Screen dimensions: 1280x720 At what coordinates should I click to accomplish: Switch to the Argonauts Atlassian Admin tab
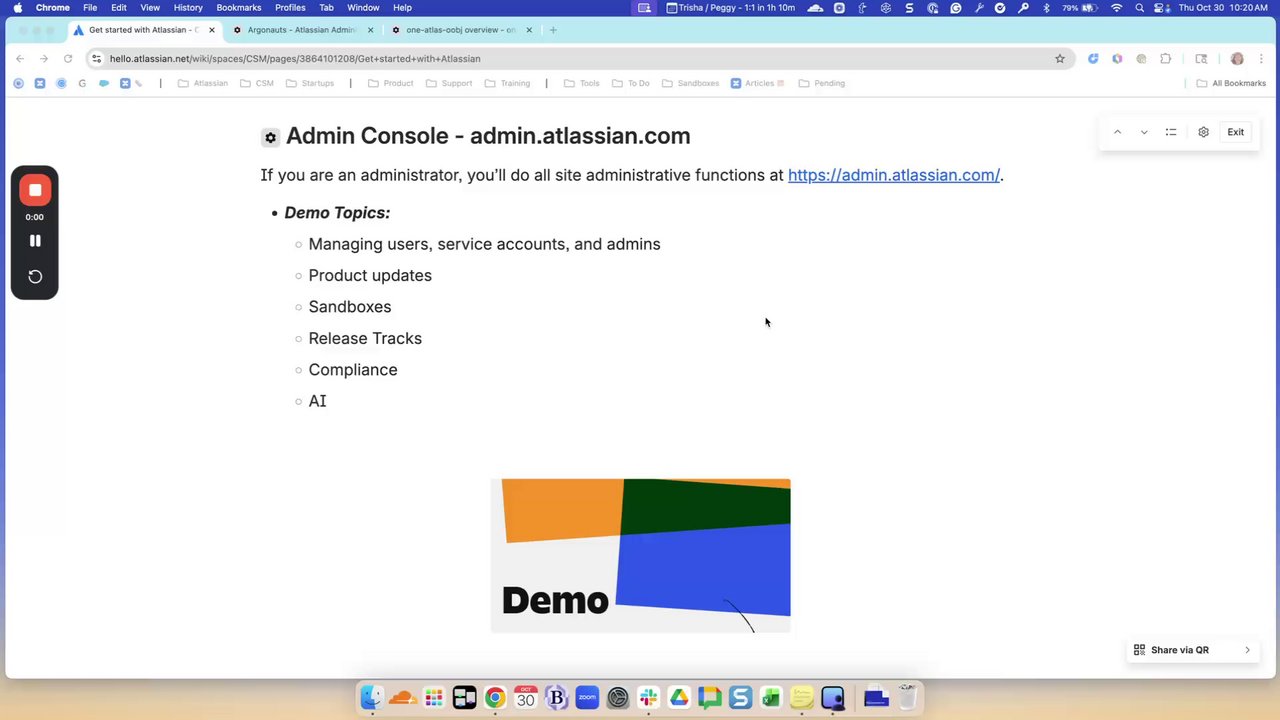303,30
